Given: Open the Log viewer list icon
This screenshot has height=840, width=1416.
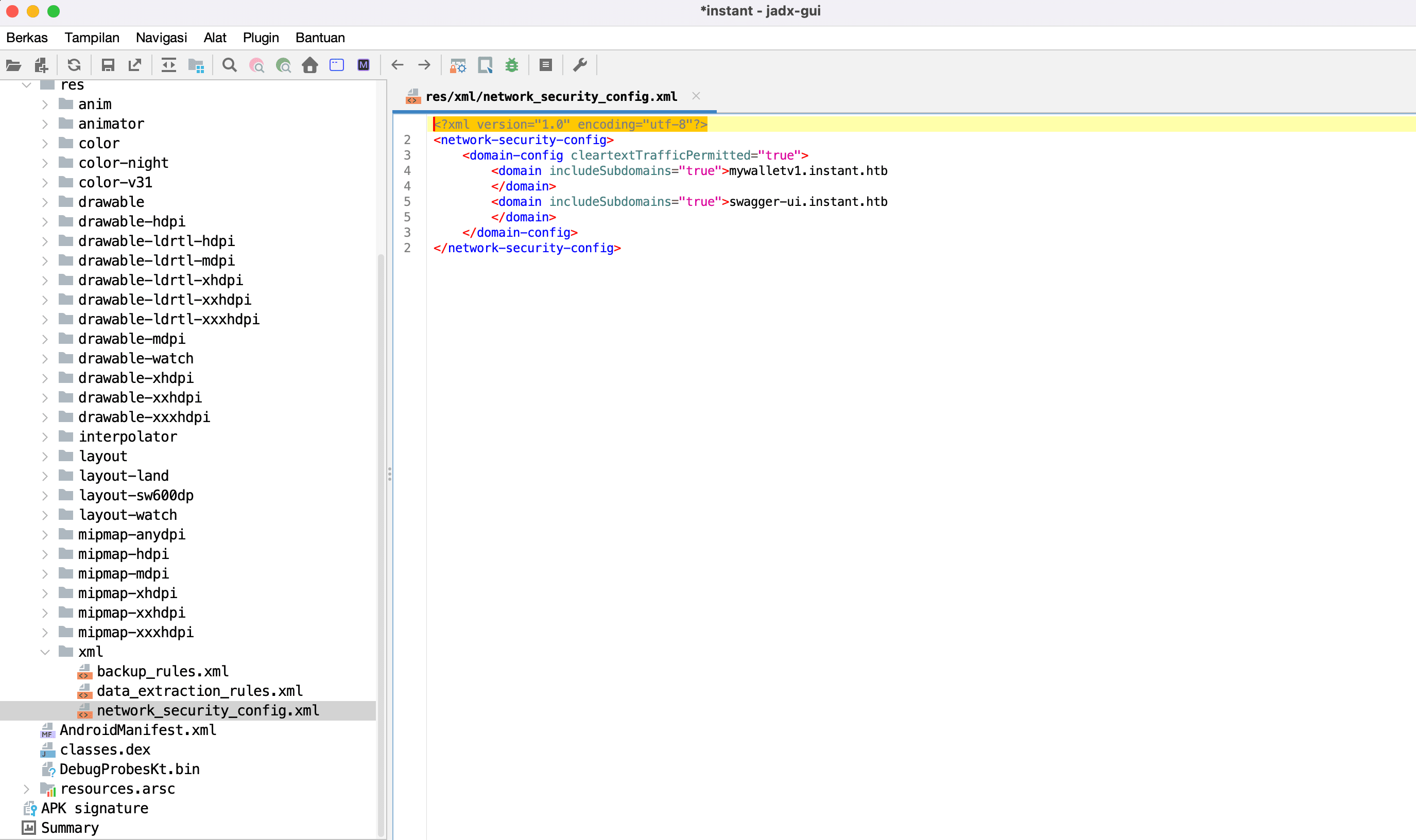Looking at the screenshot, I should point(546,65).
